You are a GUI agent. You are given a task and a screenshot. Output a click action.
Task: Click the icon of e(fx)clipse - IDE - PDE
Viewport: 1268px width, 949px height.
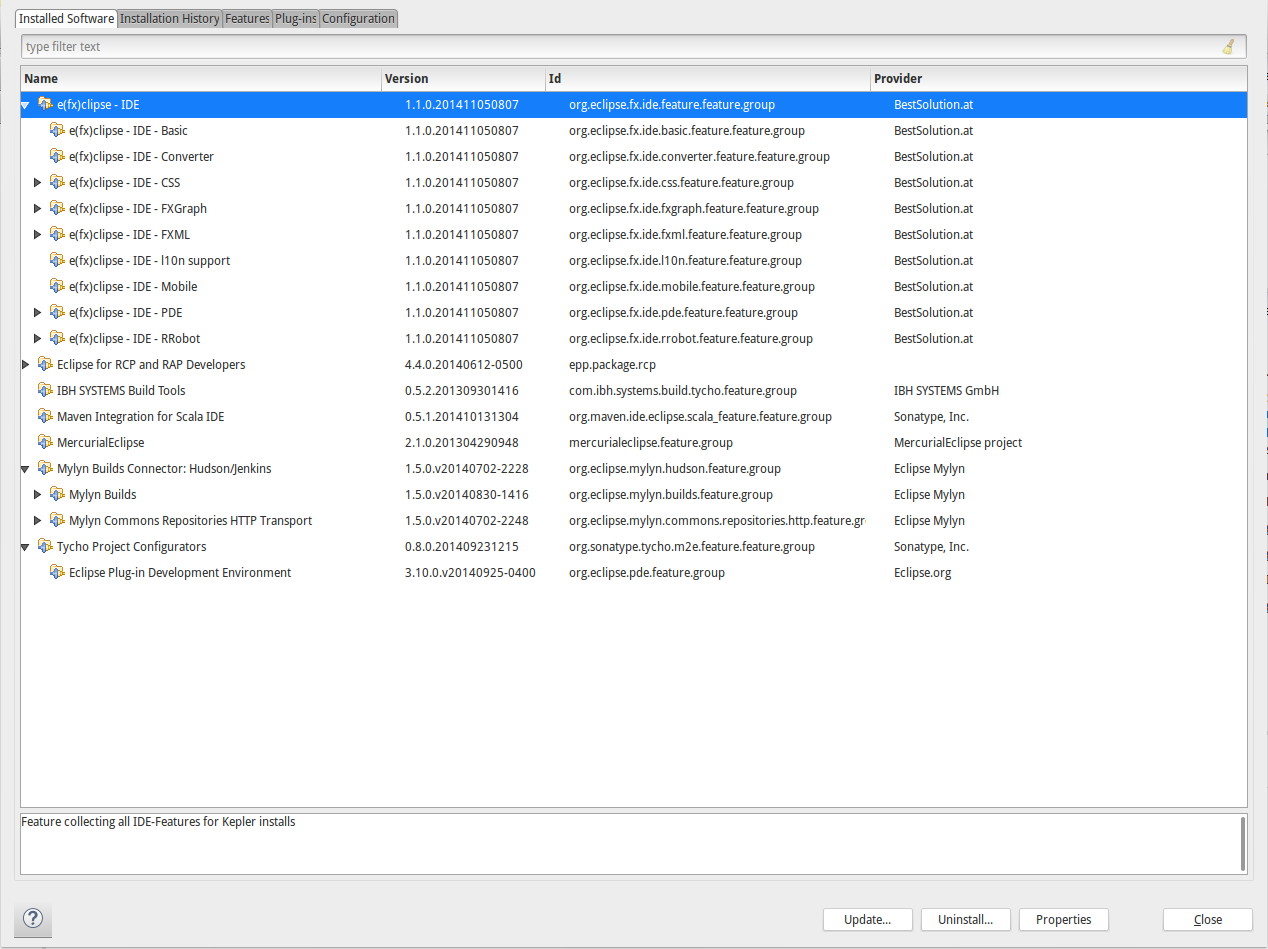pyautogui.click(x=57, y=312)
